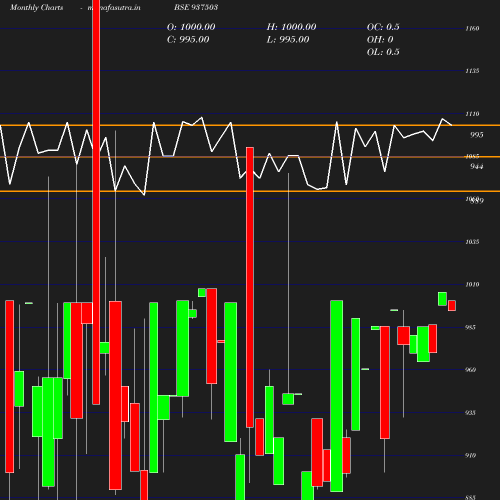The image size is (500, 500).
Task: Select the high value "H: 1000.00"
Action: (291, 27)
